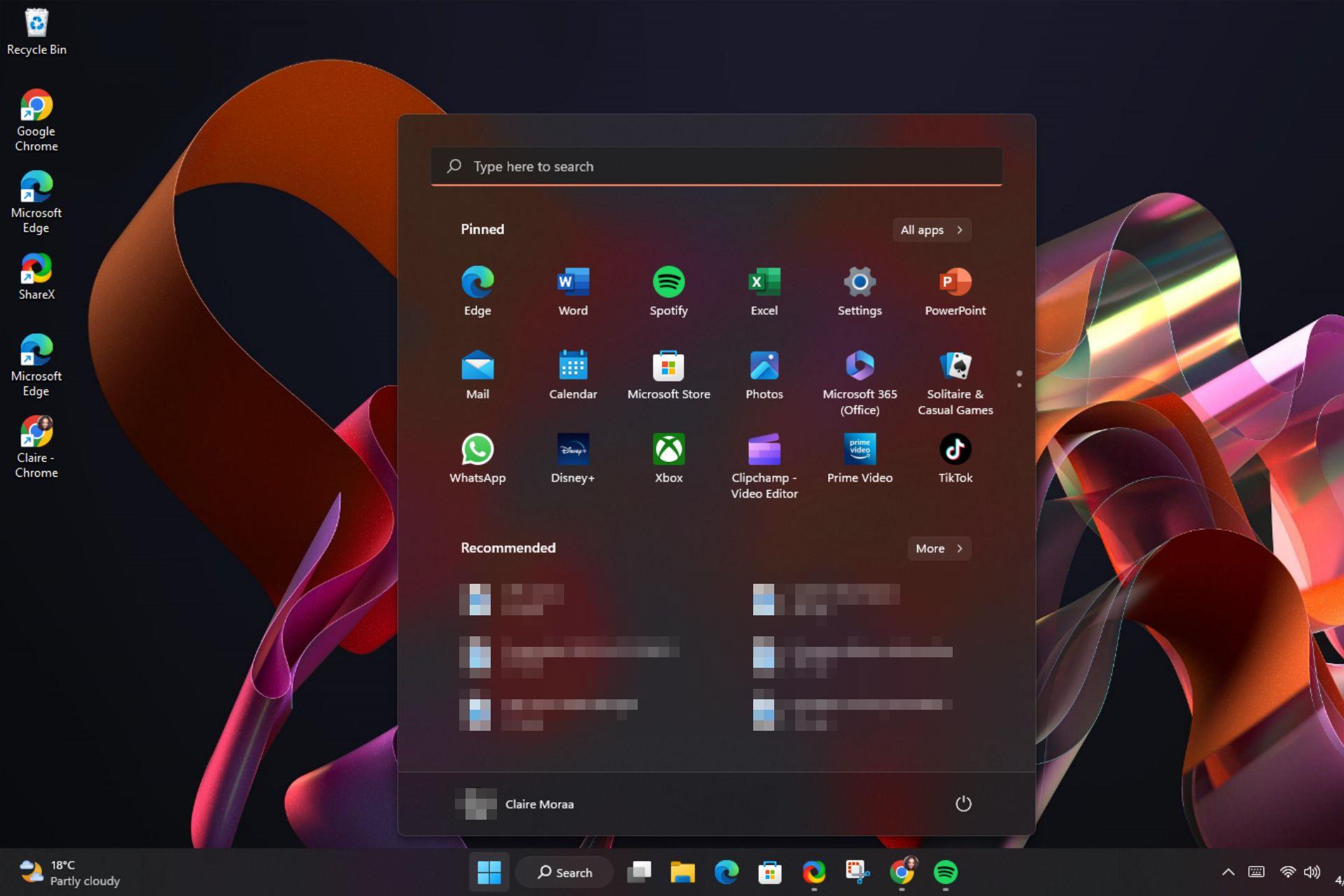Open the Mail app
This screenshot has width=1344, height=896.
[x=477, y=375]
